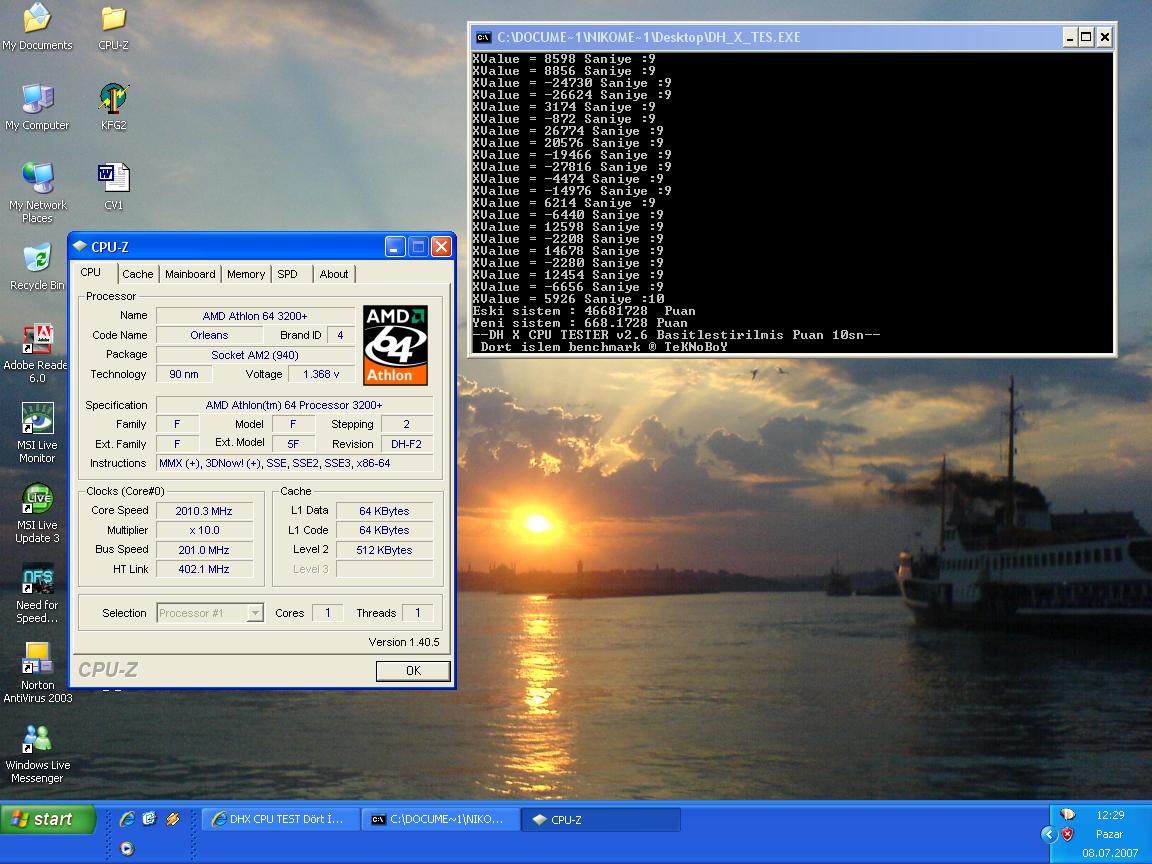1152x864 pixels.
Task: Click the red security shield tray icon
Action: pos(1068,834)
